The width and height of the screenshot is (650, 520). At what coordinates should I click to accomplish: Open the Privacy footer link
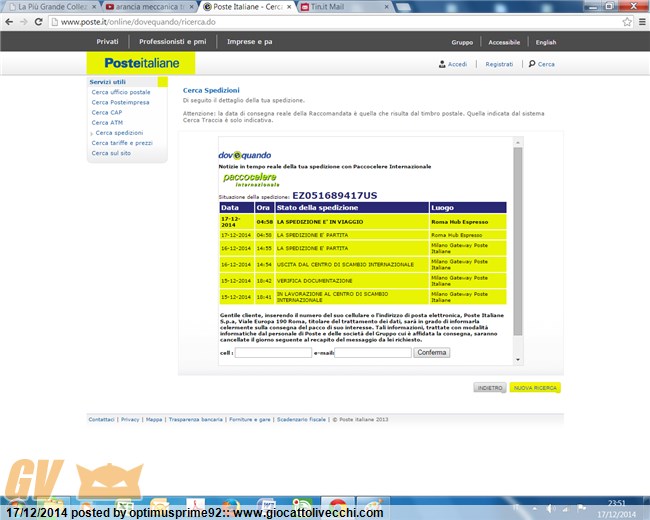coord(130,420)
